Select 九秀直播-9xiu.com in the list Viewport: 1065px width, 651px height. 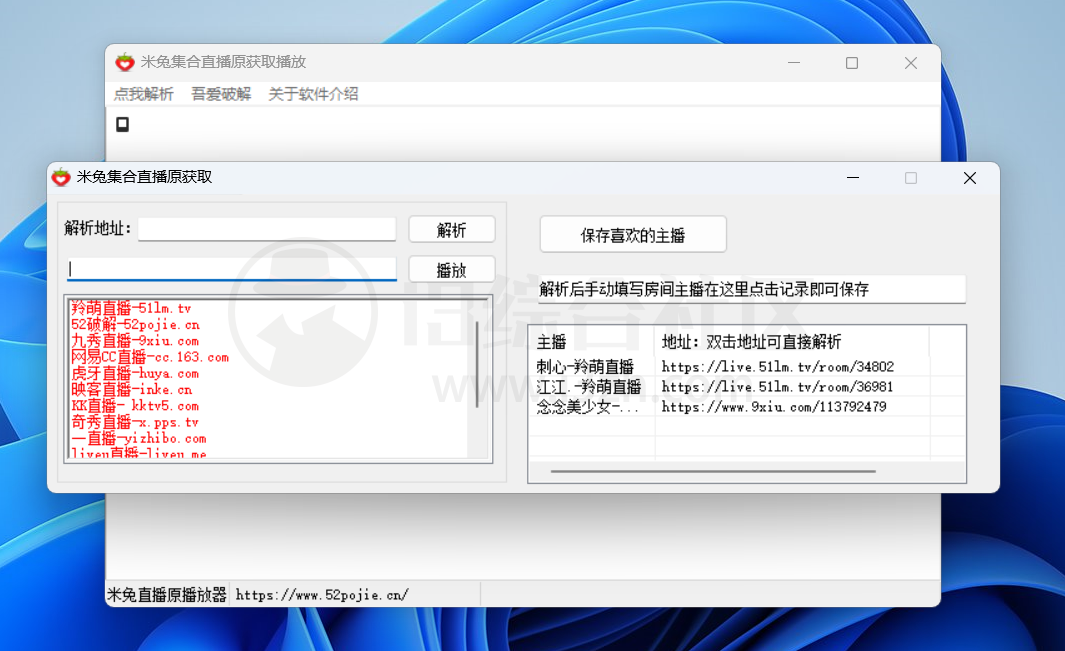tap(134, 341)
